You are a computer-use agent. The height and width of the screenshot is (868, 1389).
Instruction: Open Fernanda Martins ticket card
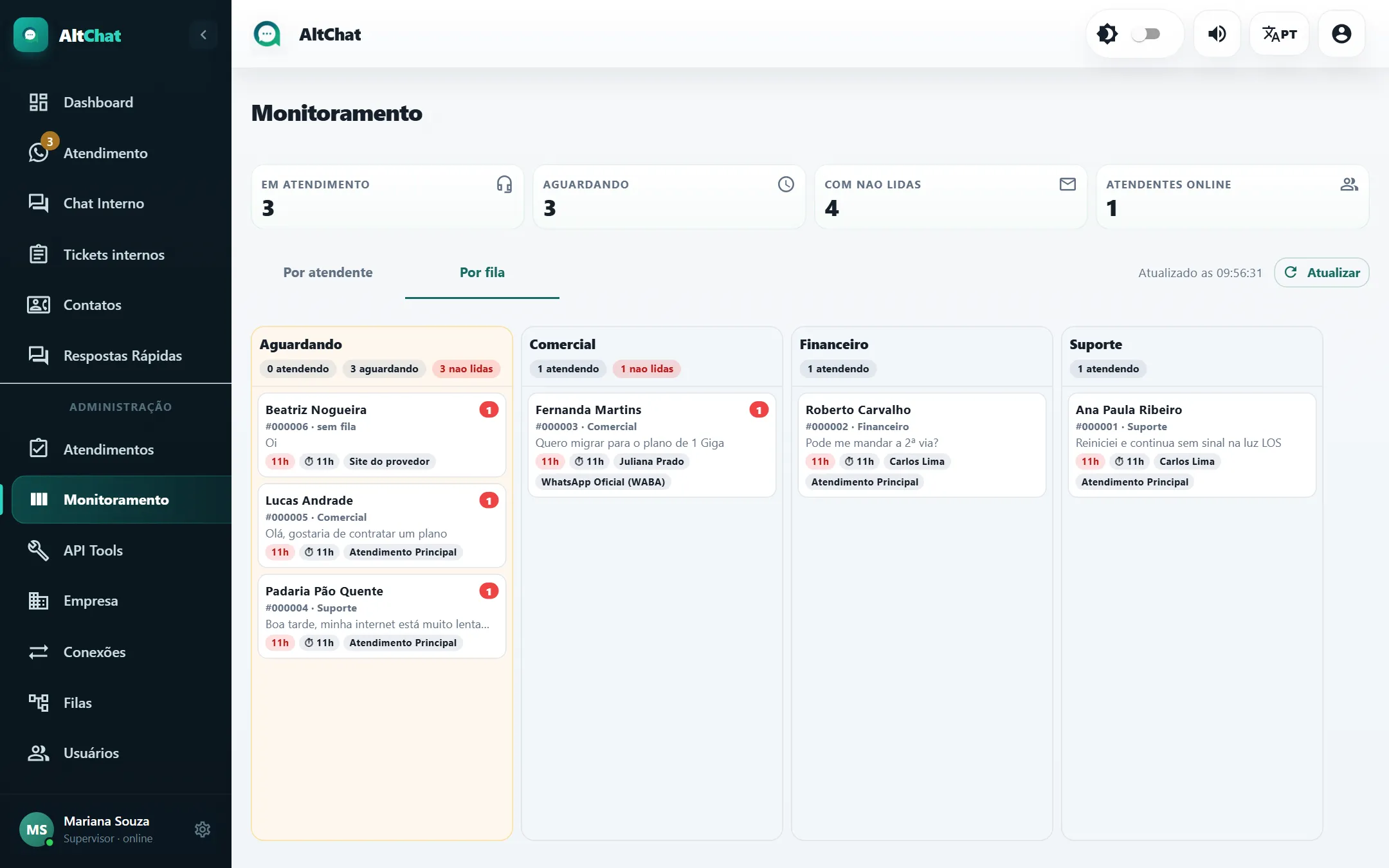[x=652, y=445]
